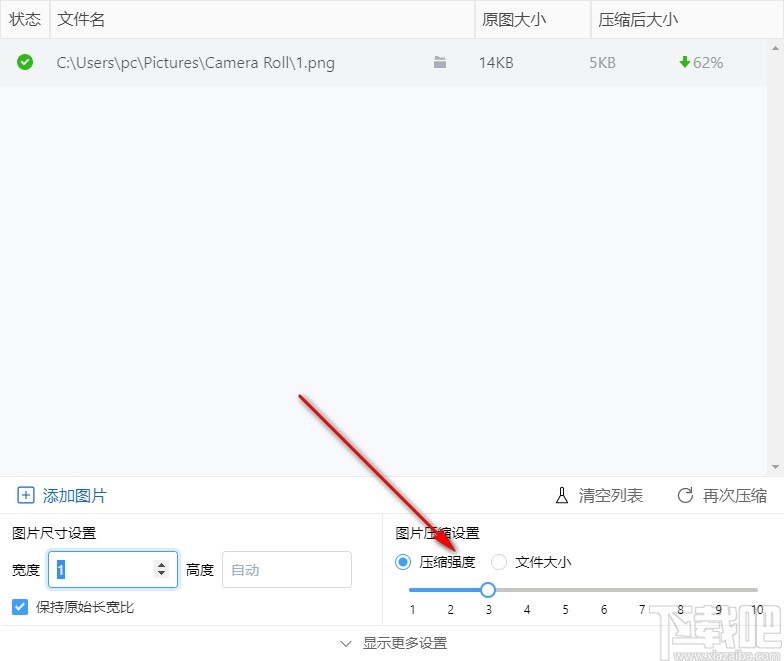Click the 再次压缩 button text

coord(734,496)
